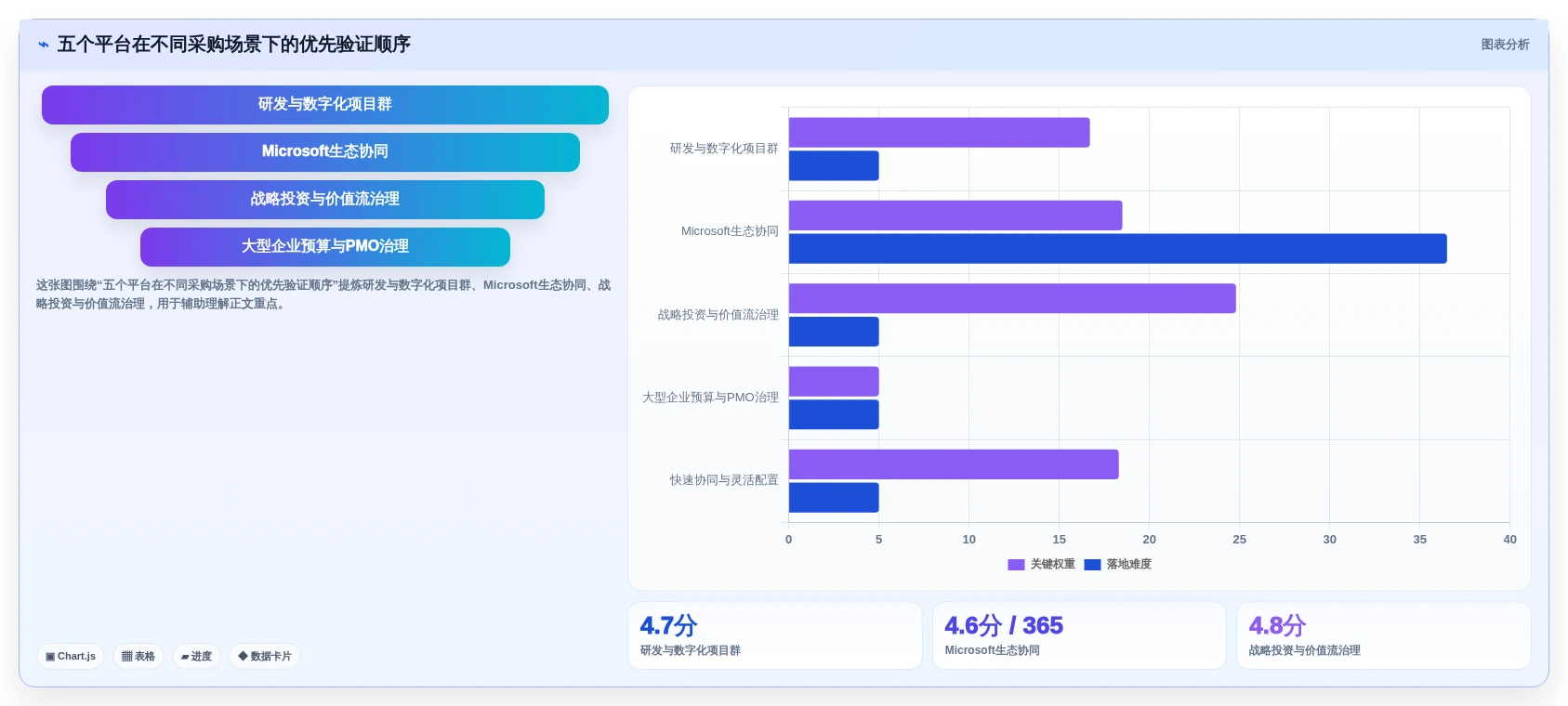
Task: Click the 研发与数字化项目群 y-axis label
Action: tap(724, 149)
